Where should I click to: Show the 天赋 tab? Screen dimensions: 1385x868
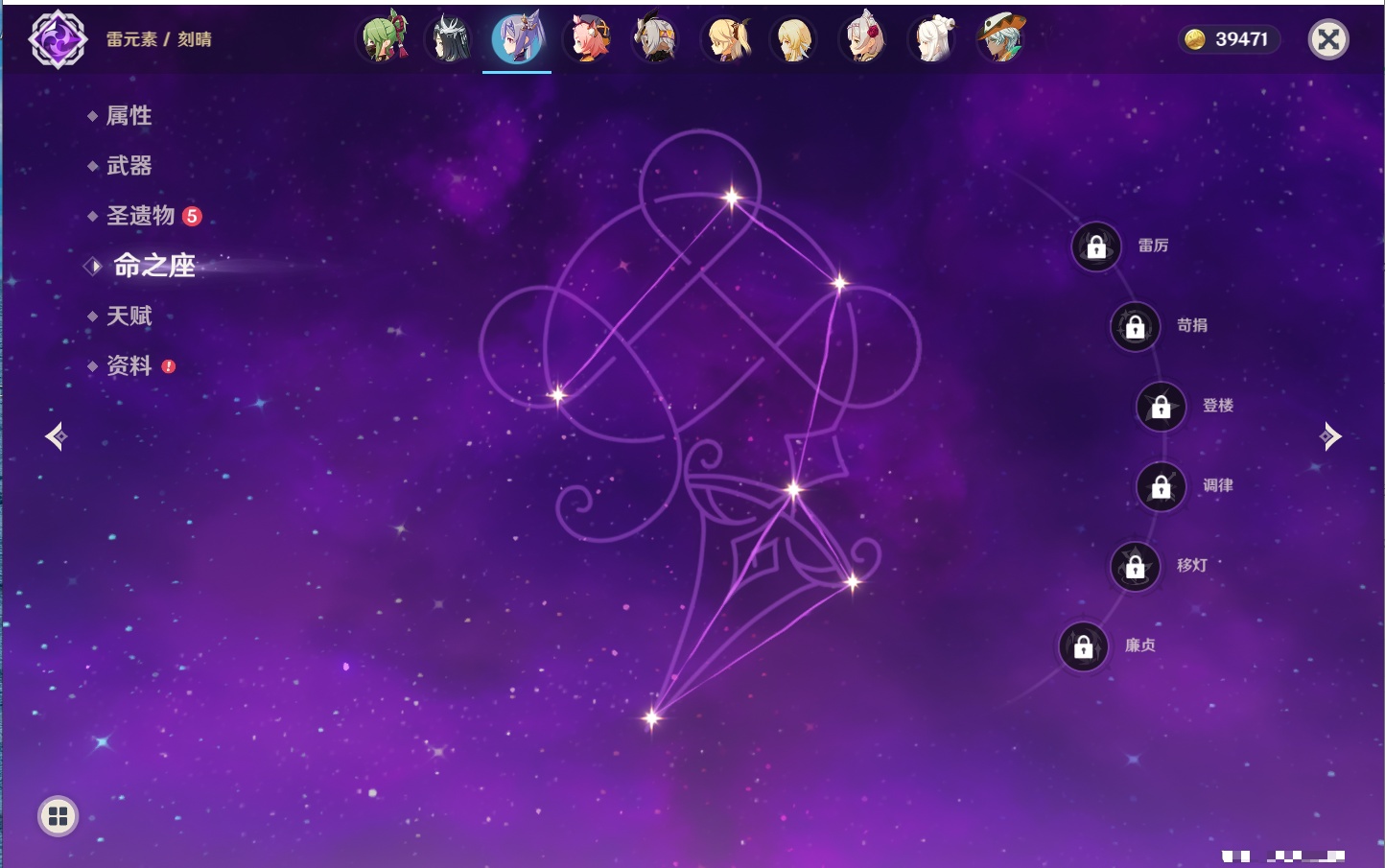click(129, 316)
